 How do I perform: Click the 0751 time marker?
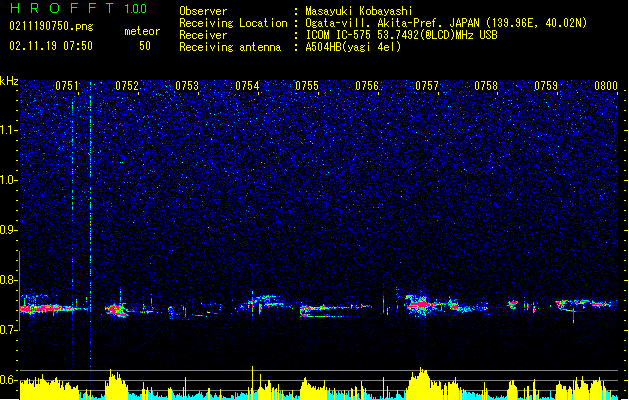pyautogui.click(x=67, y=86)
